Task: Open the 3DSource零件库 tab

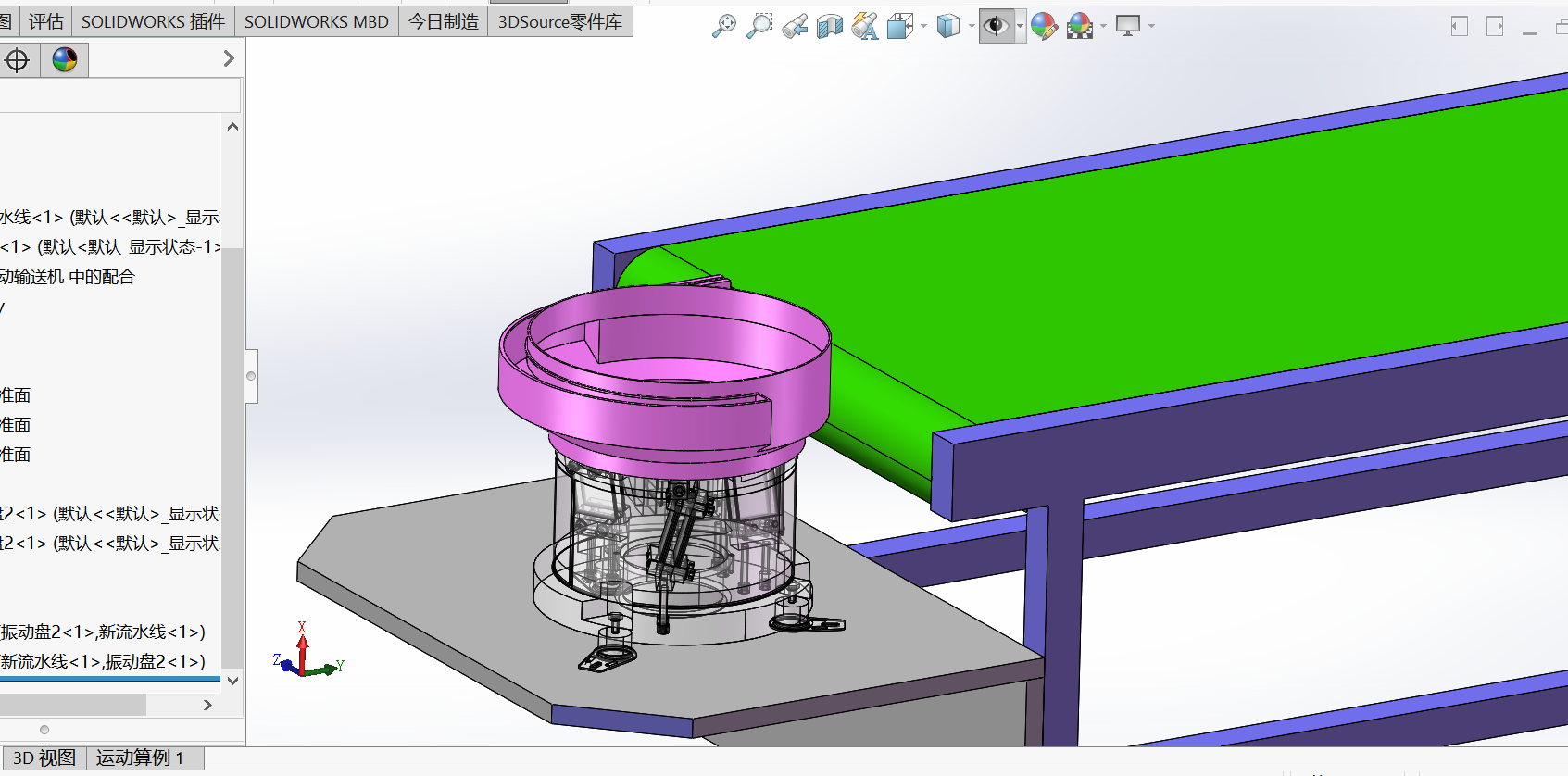Action: tap(560, 21)
